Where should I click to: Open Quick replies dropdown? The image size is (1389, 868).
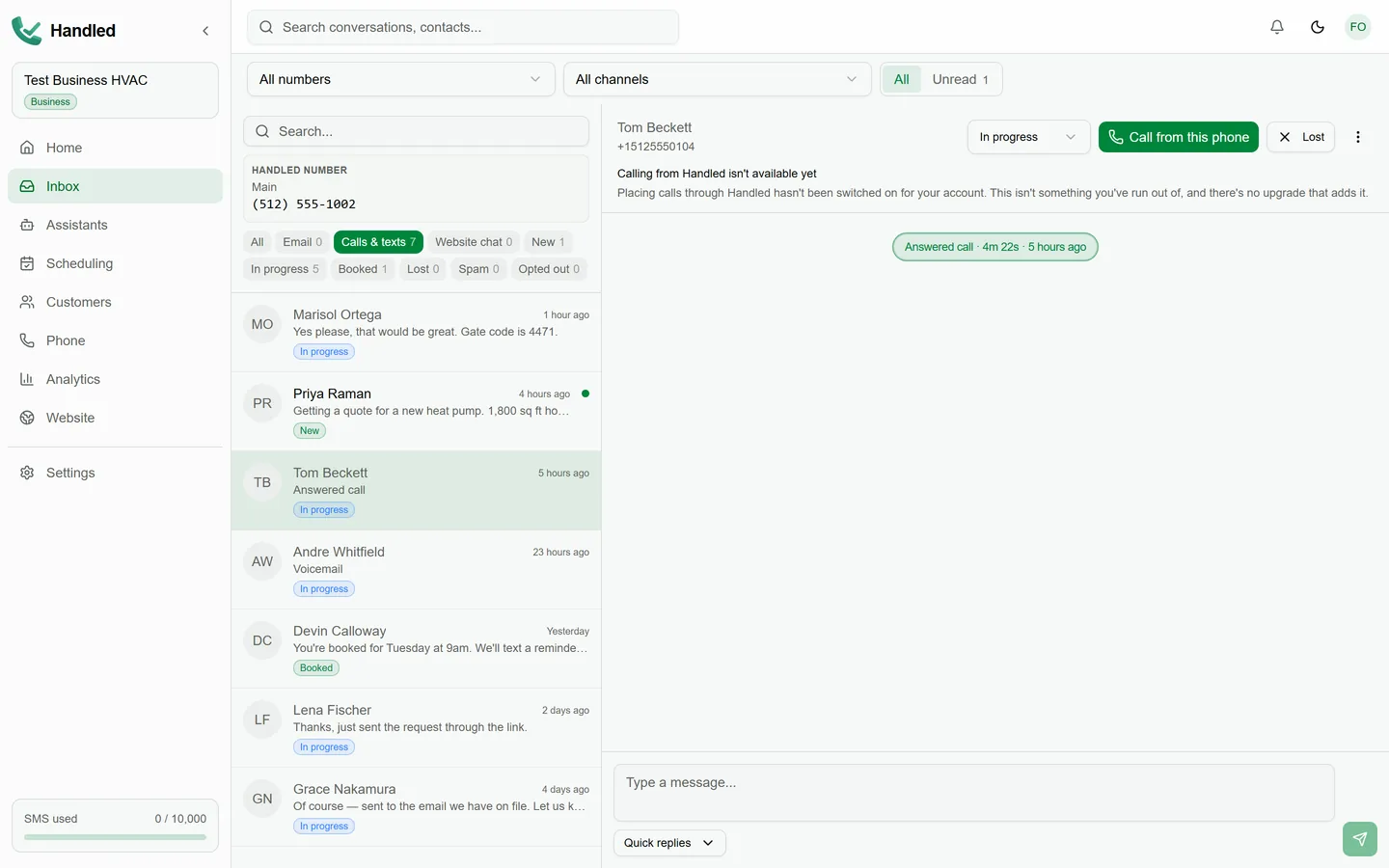(x=669, y=843)
